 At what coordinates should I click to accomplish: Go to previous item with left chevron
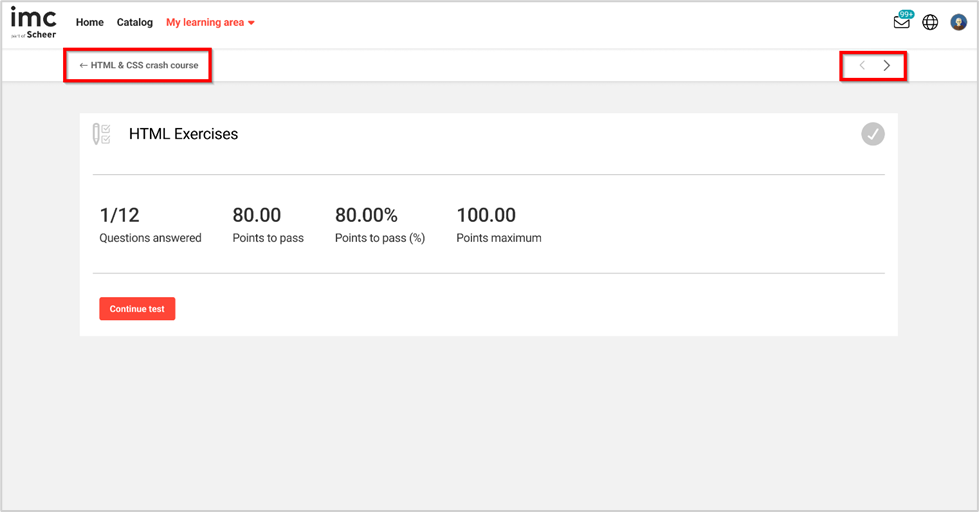(x=862, y=66)
